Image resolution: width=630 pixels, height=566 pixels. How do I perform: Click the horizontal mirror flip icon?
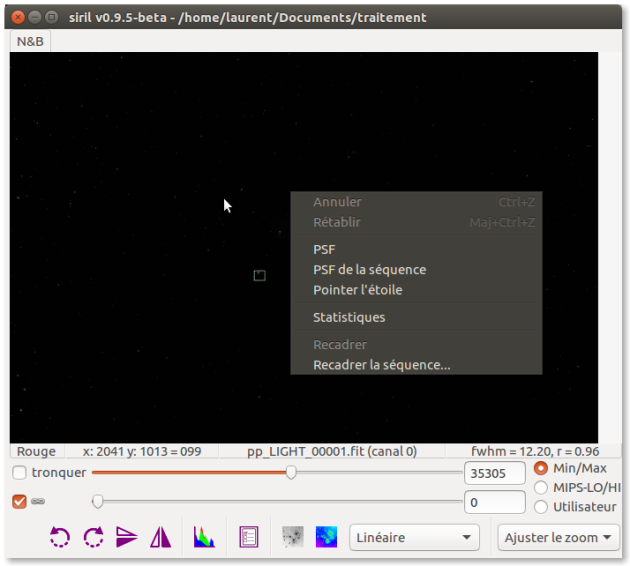(x=160, y=538)
